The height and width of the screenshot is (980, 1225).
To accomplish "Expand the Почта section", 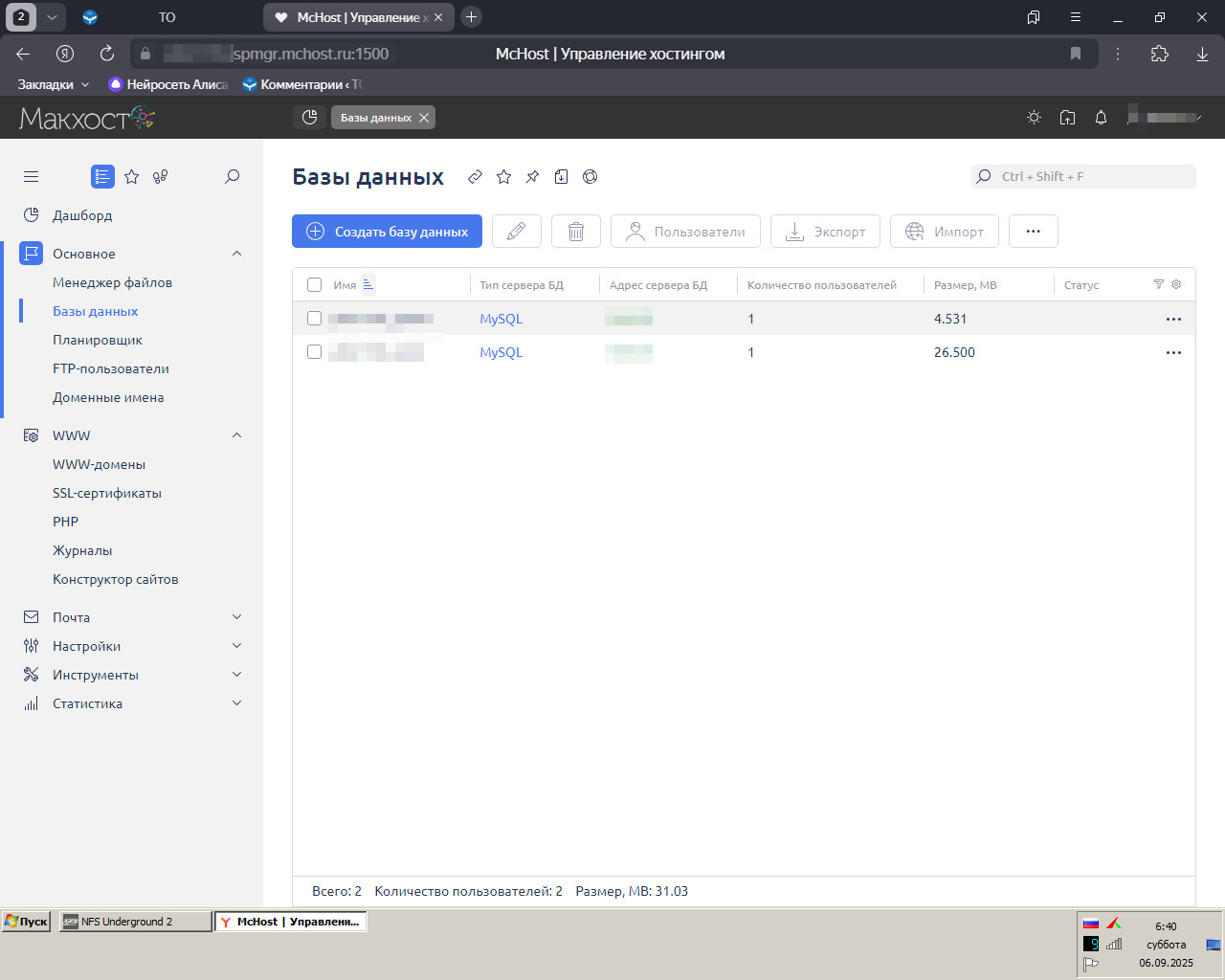I will coord(237,617).
